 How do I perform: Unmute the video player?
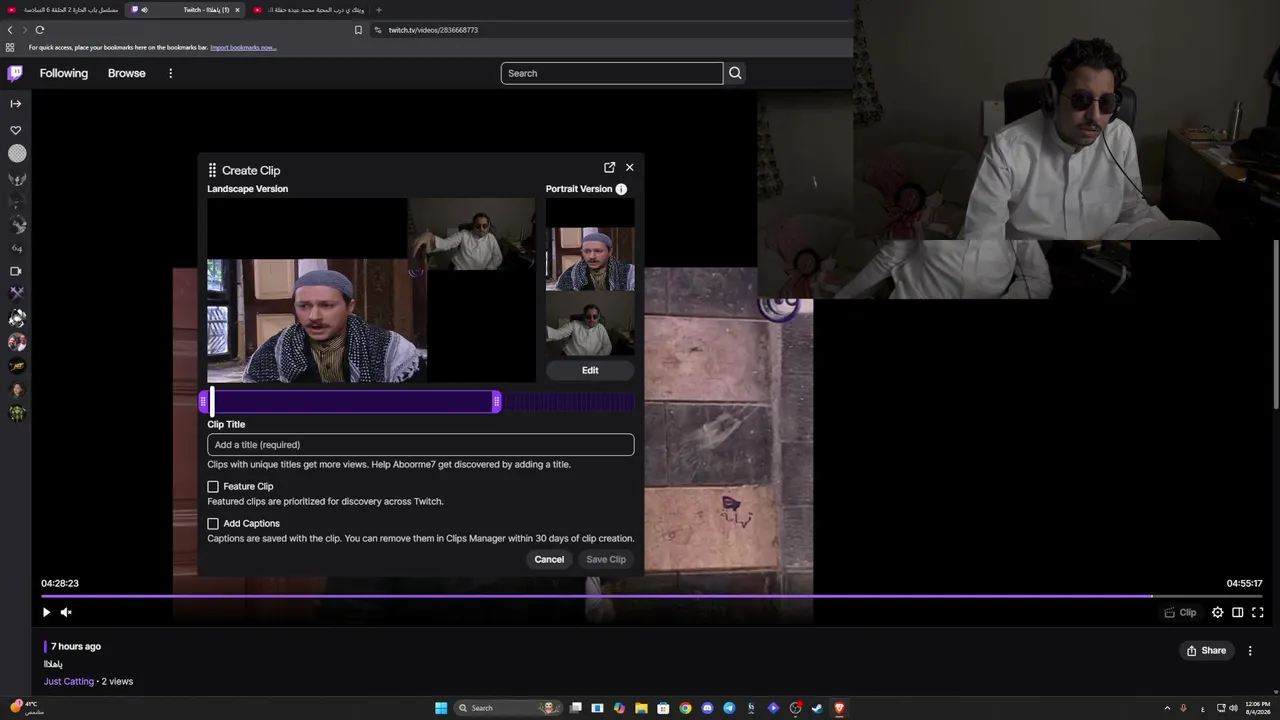pyautogui.click(x=66, y=612)
